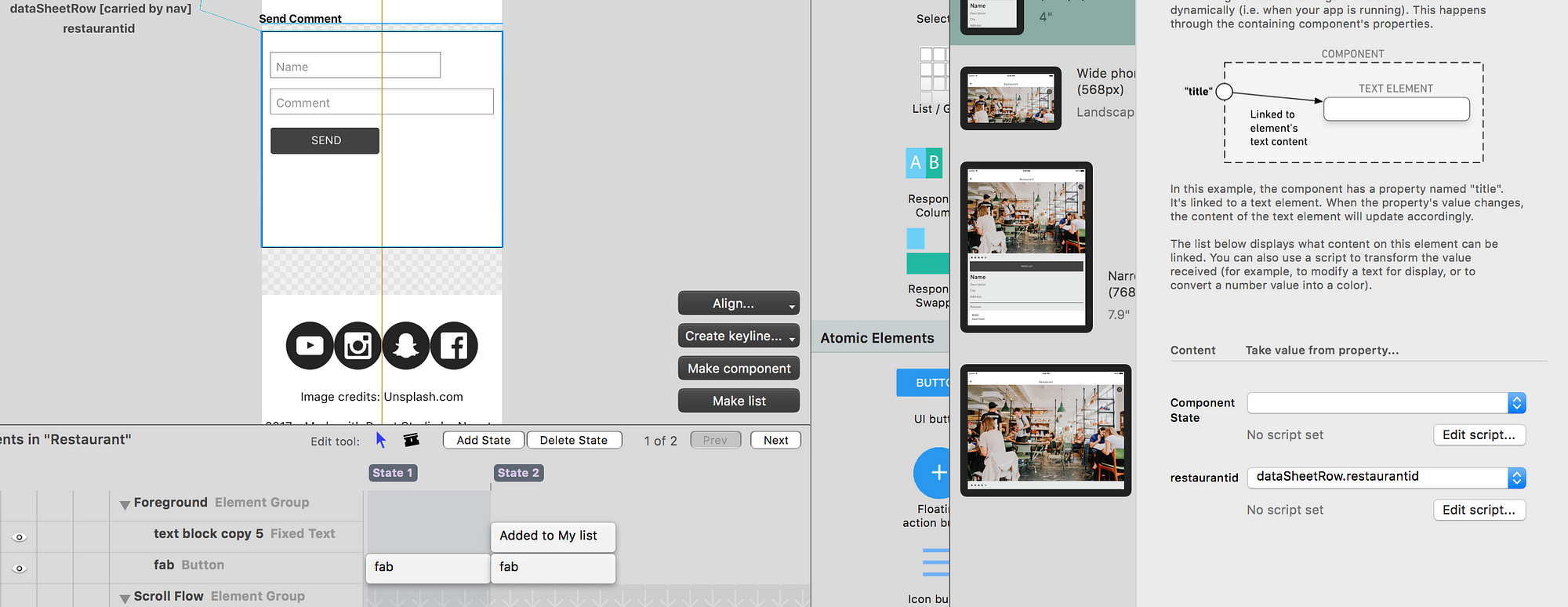Select Narrow tablet 768 portrait preview
Image resolution: width=1568 pixels, height=607 pixels.
point(1026,247)
